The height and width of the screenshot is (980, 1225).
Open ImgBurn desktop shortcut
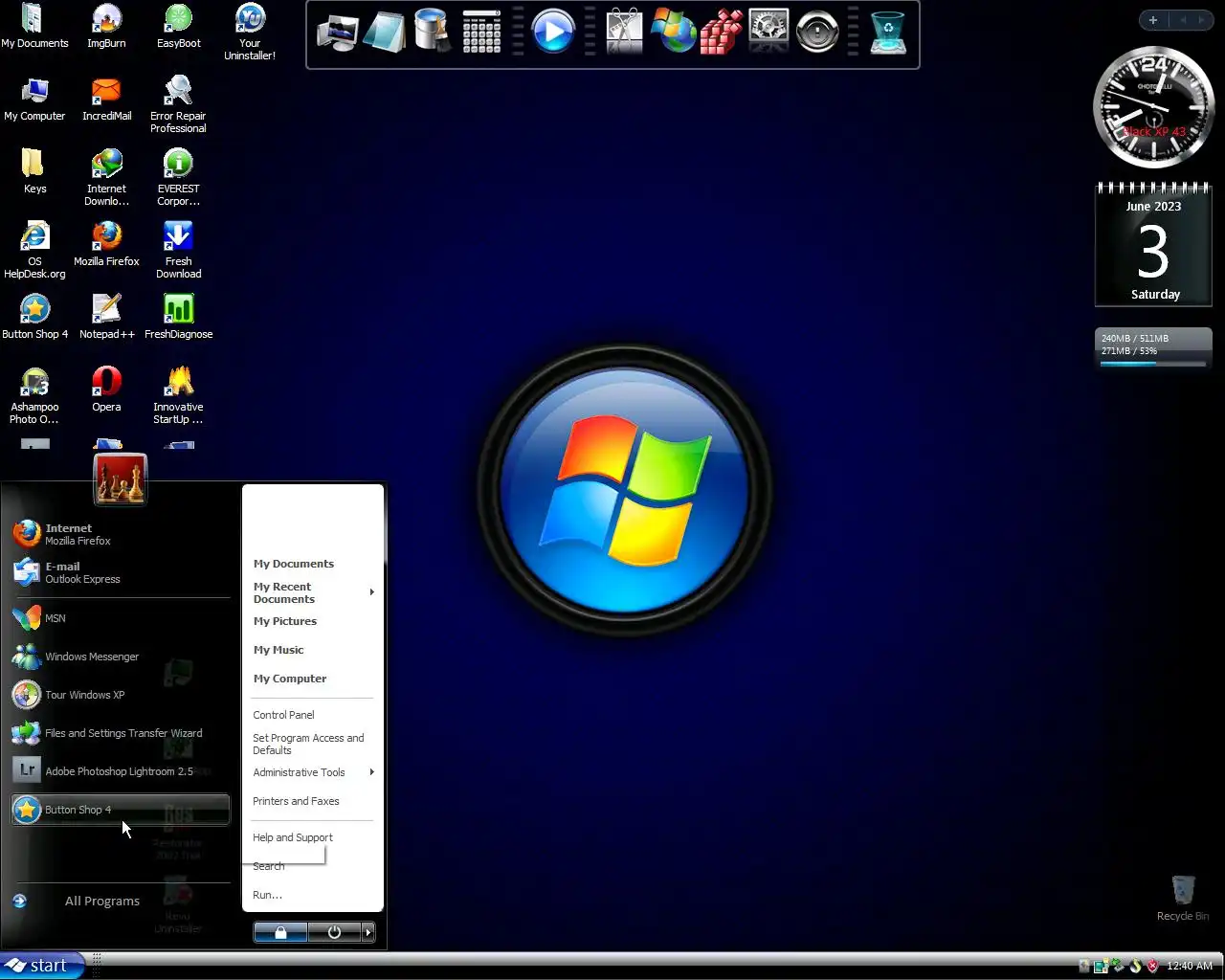point(106,26)
